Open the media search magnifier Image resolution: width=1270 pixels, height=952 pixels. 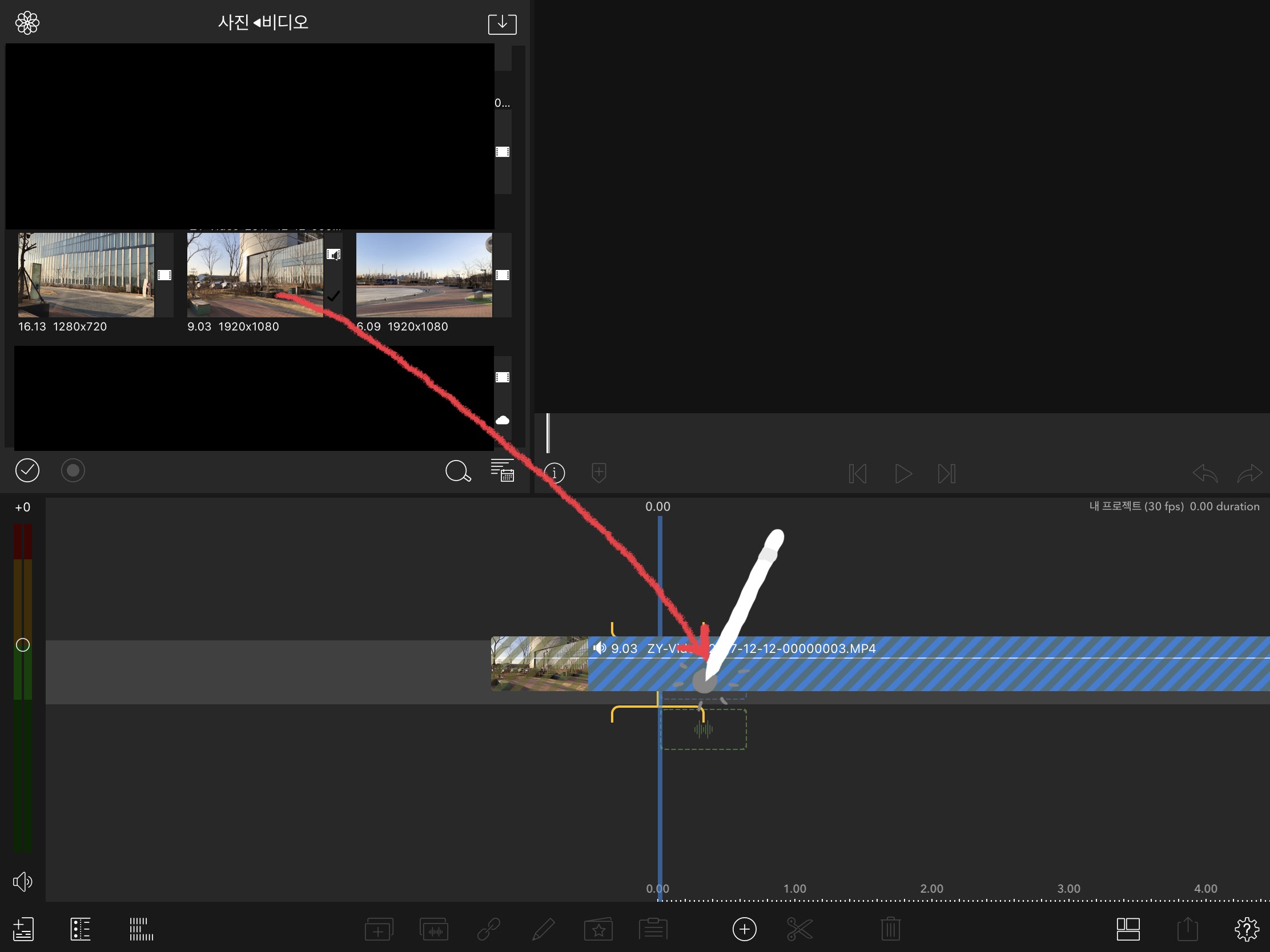pos(457,471)
